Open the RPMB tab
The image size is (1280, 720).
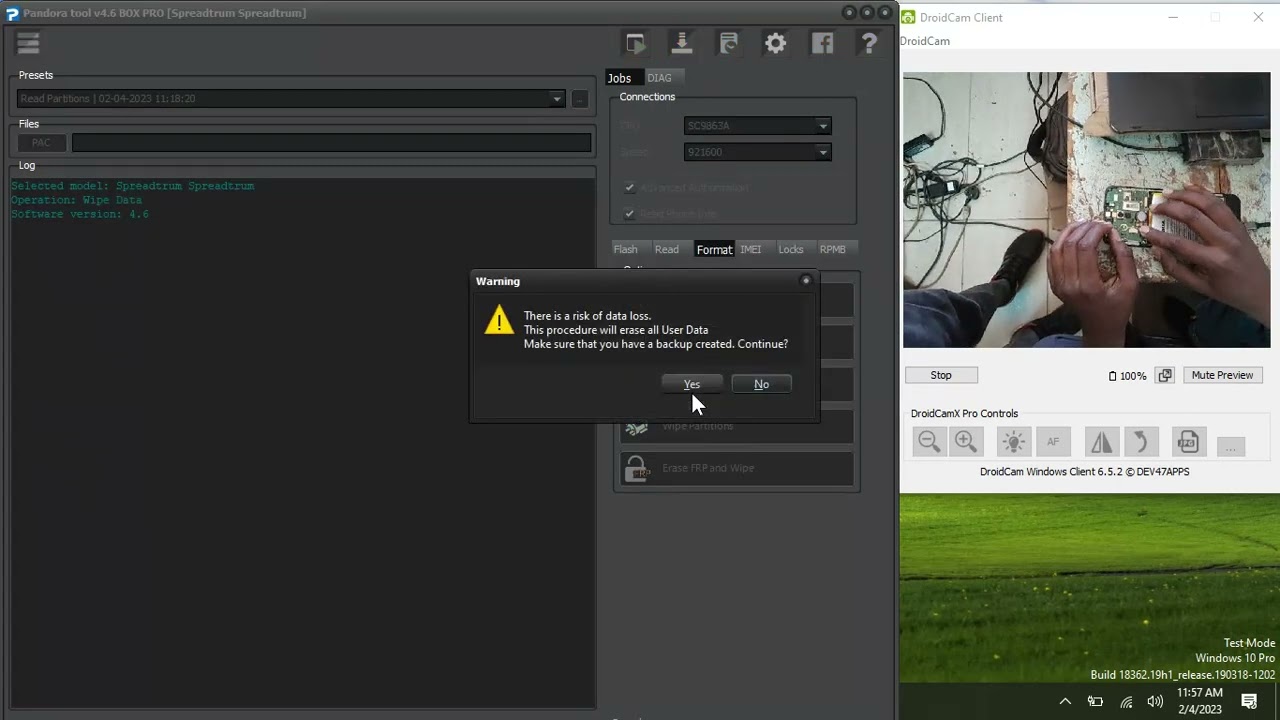833,249
